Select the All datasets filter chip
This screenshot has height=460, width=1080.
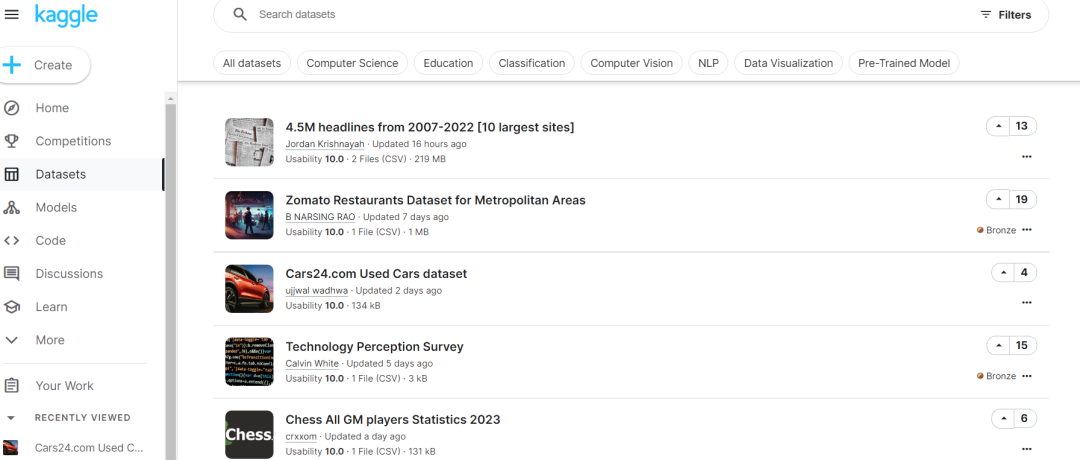252,63
